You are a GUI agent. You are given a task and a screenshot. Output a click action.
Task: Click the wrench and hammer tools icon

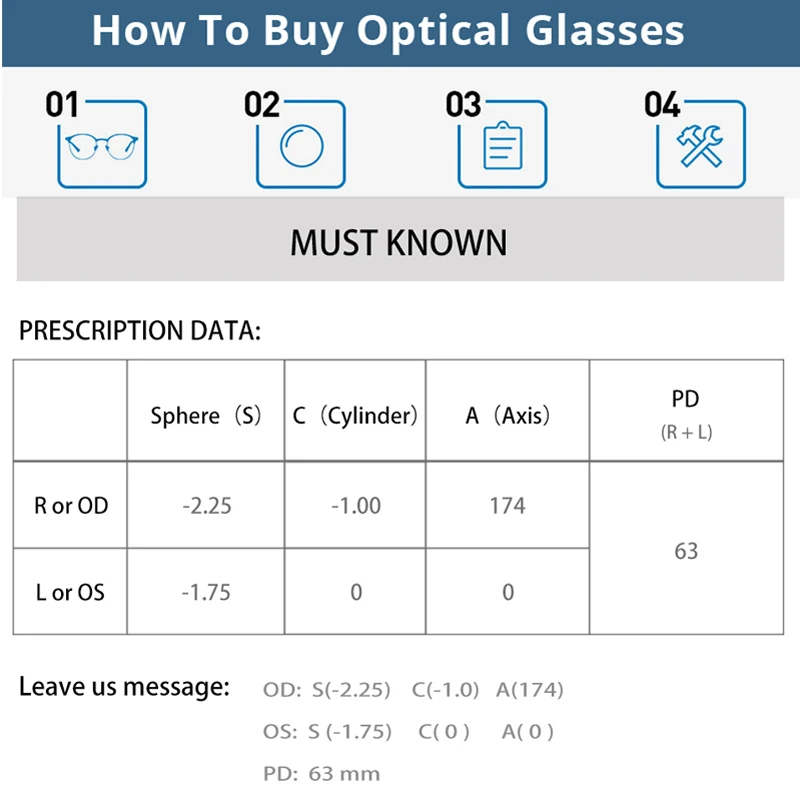pyautogui.click(x=700, y=148)
